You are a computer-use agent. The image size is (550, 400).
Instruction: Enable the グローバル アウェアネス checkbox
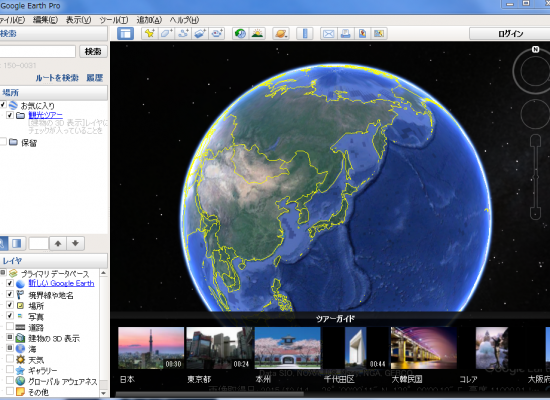point(10,380)
